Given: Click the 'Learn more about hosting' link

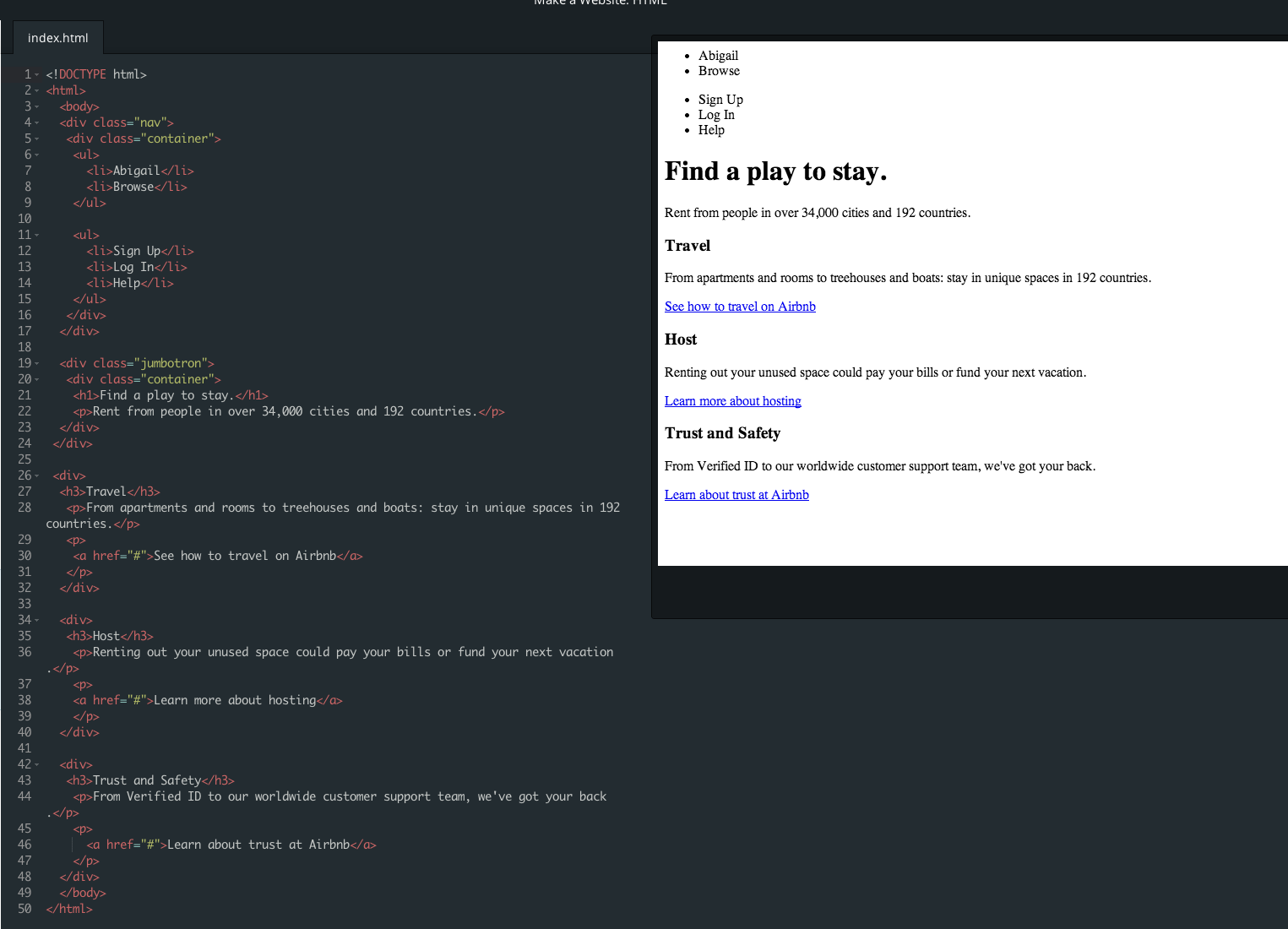Looking at the screenshot, I should [x=732, y=401].
